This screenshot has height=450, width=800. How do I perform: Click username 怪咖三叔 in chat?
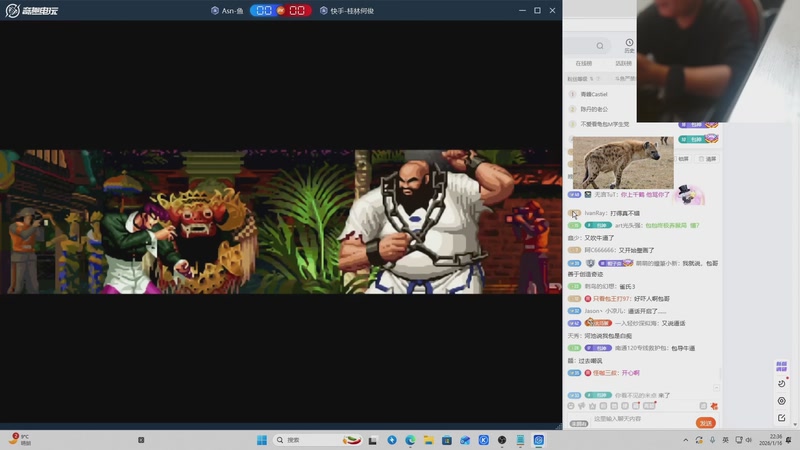point(605,373)
